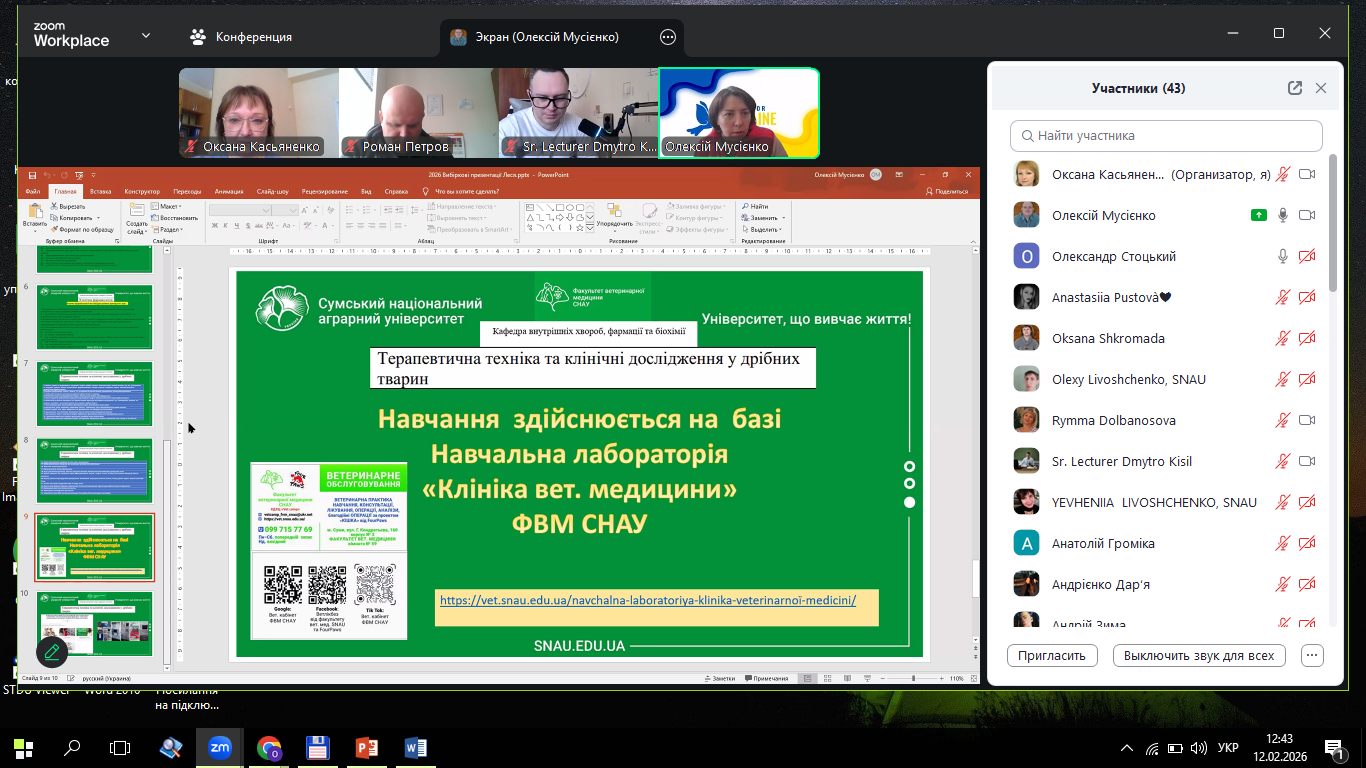Click the Chrome icon in the taskbar

pyautogui.click(x=269, y=747)
